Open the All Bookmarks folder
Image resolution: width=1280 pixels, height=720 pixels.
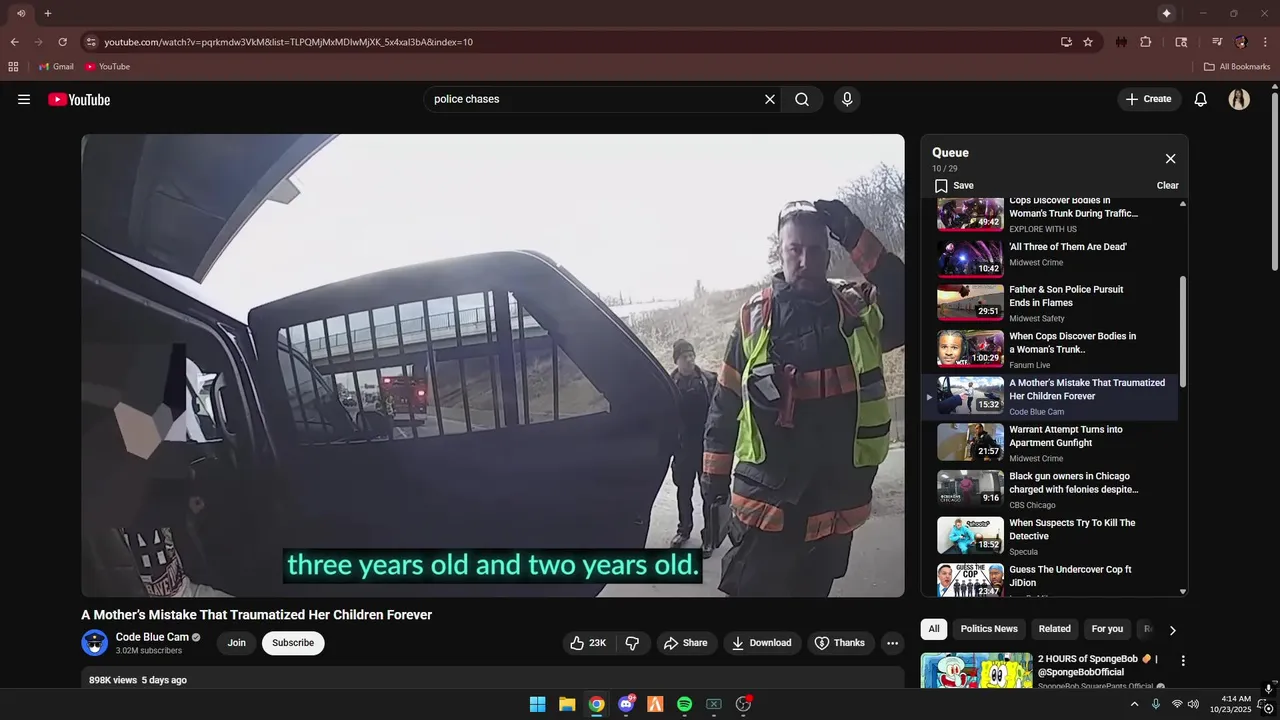click(1237, 66)
